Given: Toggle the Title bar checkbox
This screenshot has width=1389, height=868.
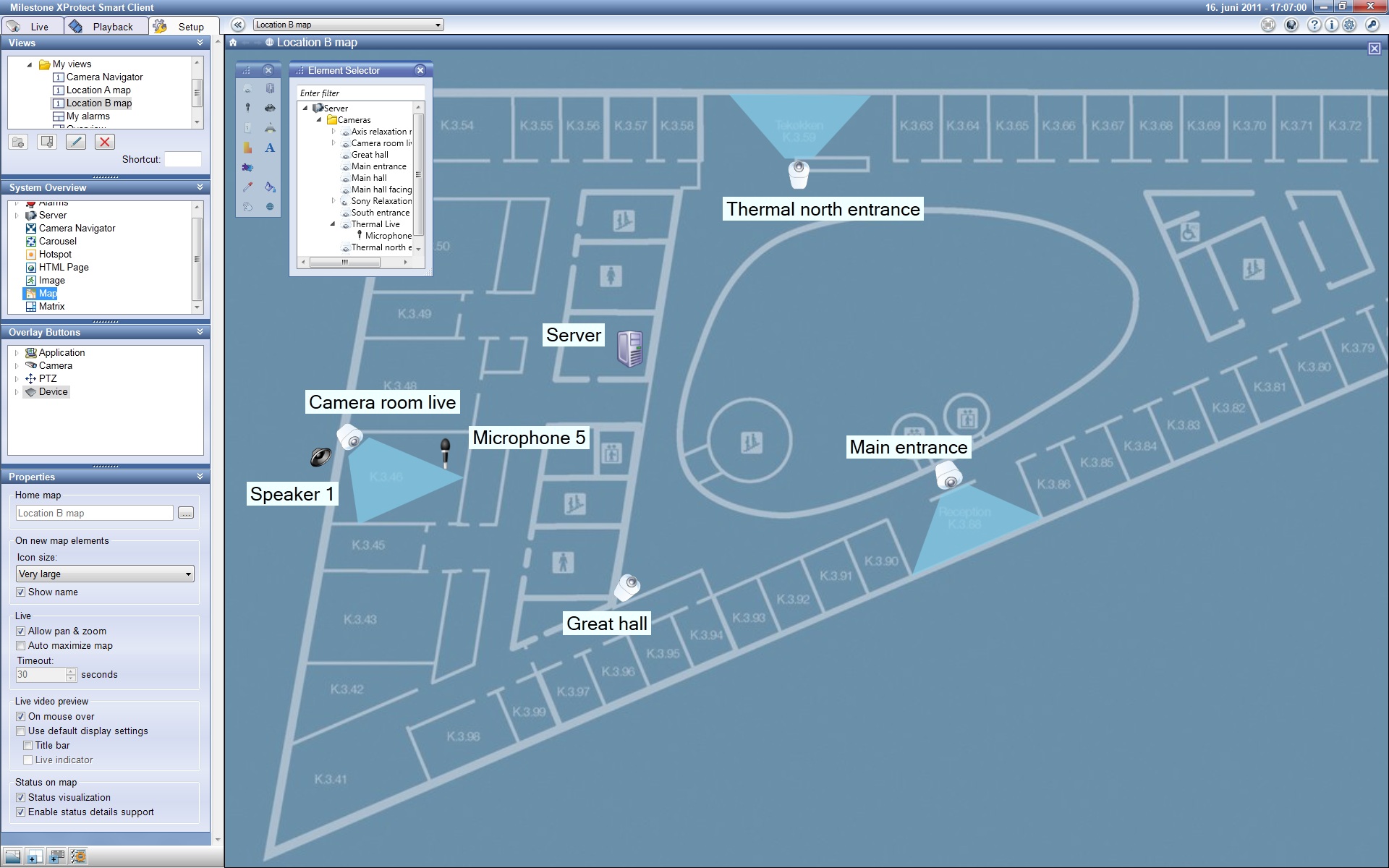Looking at the screenshot, I should 28,746.
